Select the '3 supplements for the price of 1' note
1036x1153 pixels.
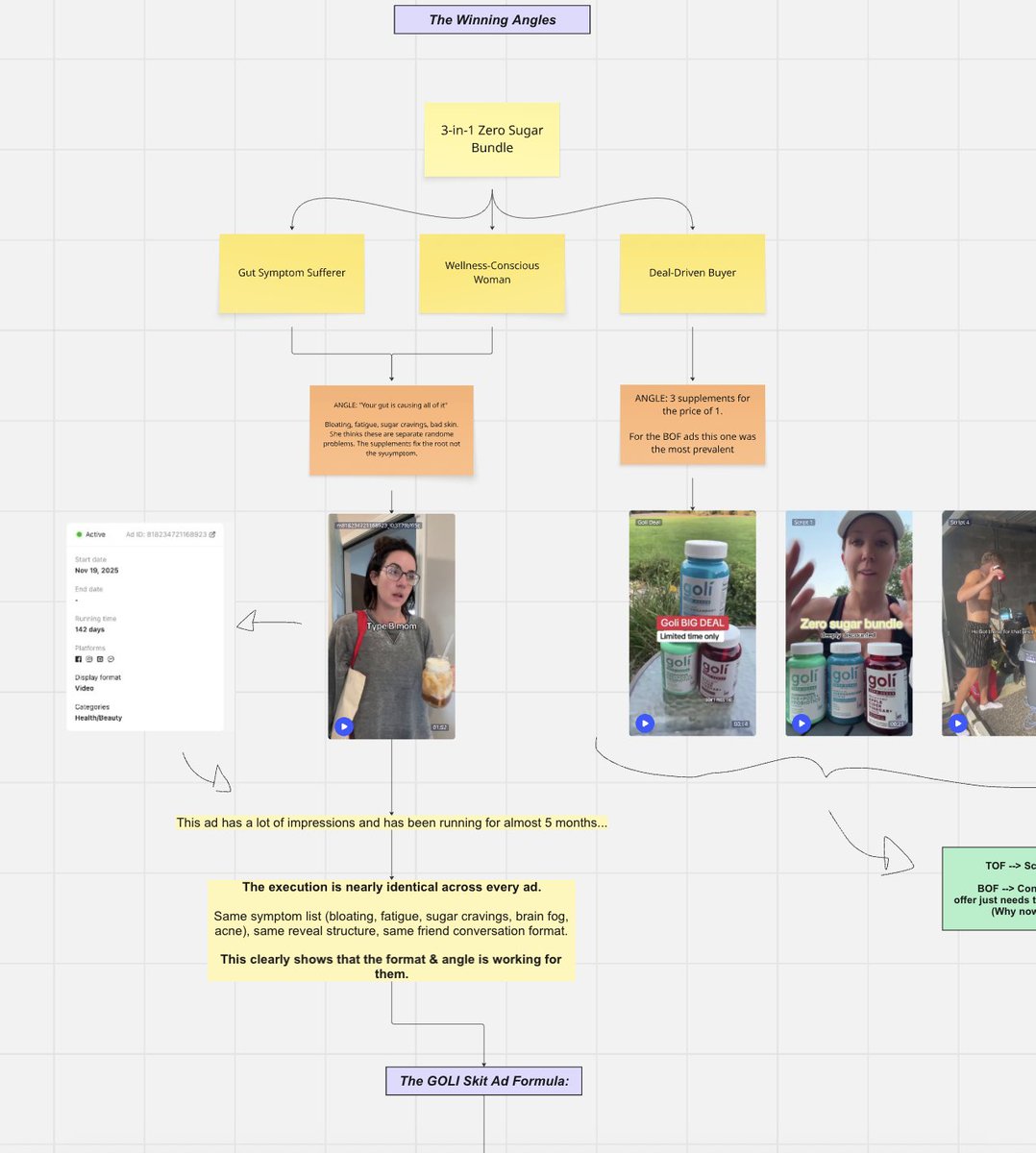[x=692, y=424]
